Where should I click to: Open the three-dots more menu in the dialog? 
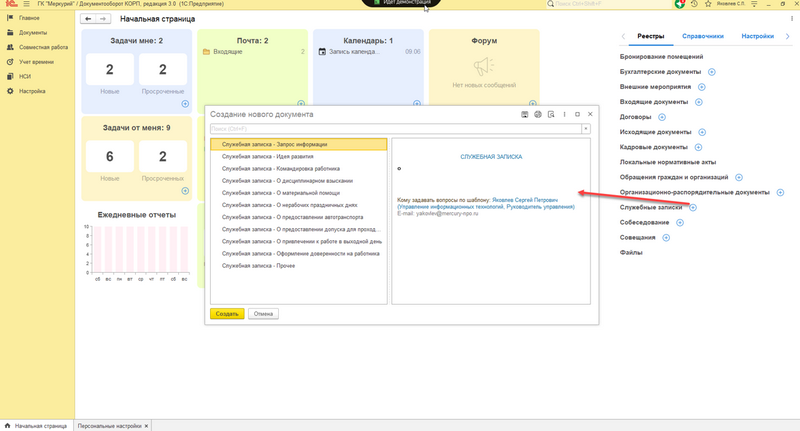565,115
